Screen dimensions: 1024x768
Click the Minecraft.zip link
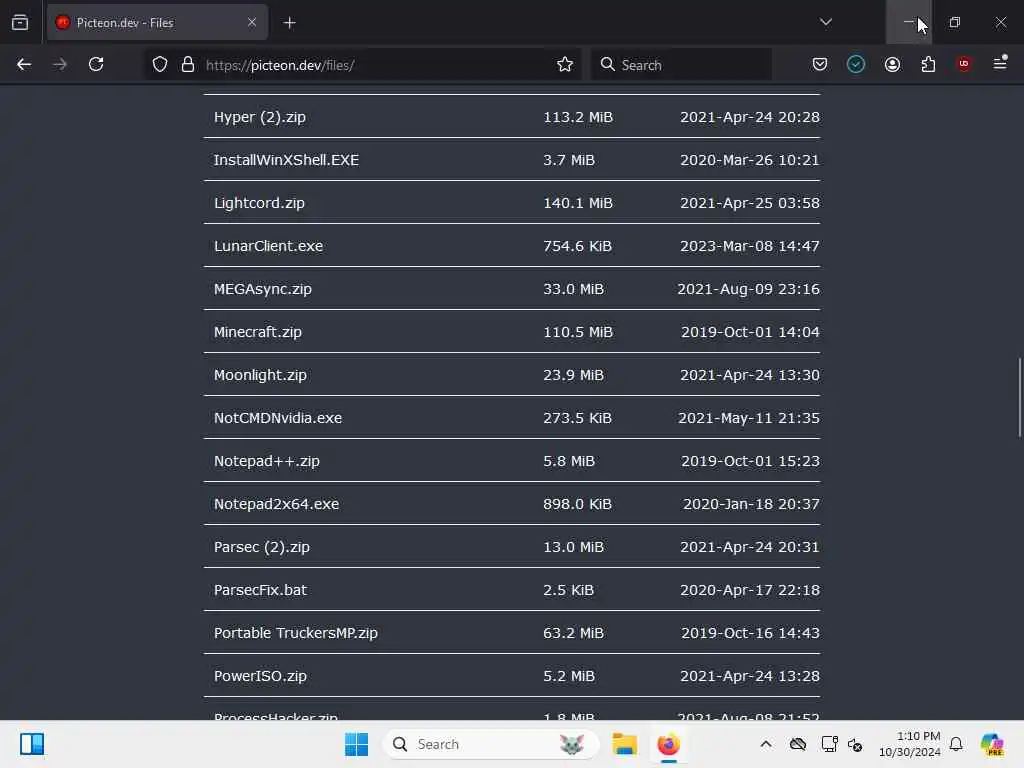[x=257, y=332]
